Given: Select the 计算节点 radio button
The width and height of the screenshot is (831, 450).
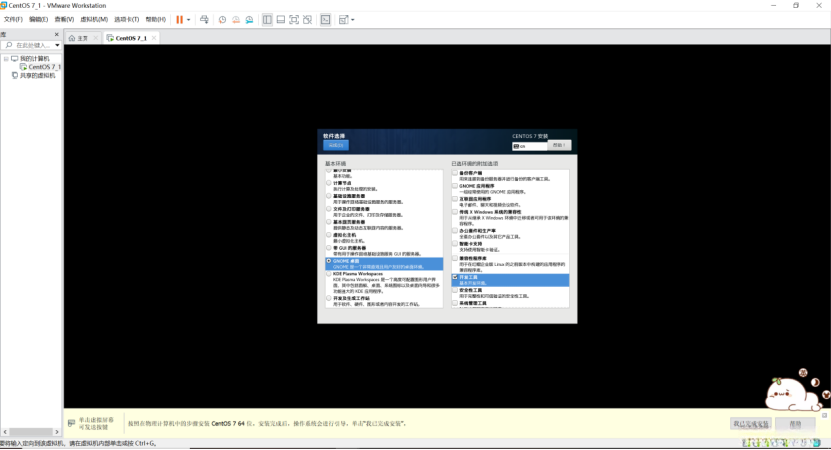Looking at the screenshot, I should tap(329, 183).
